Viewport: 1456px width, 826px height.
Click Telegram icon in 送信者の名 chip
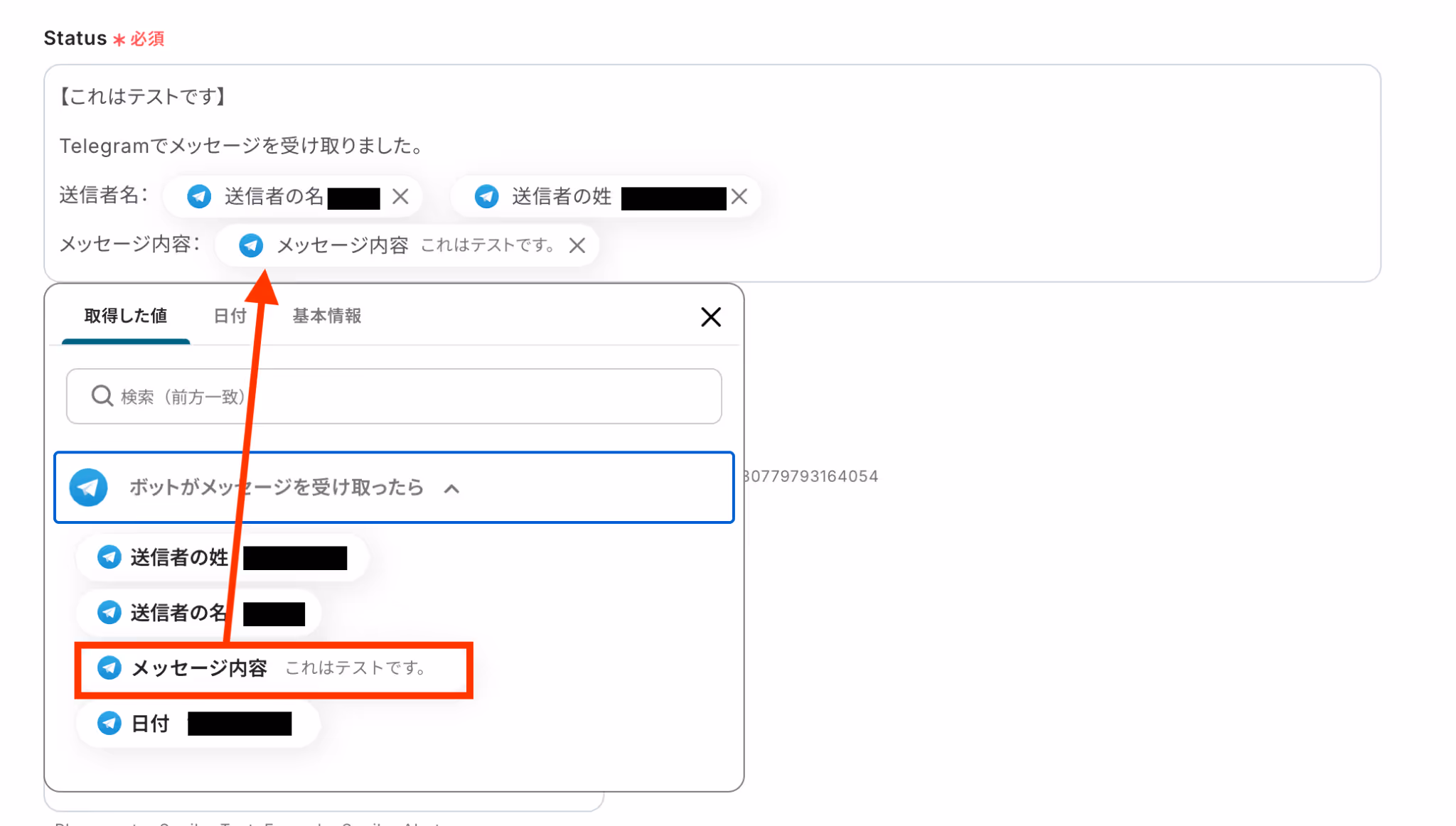pos(199,197)
